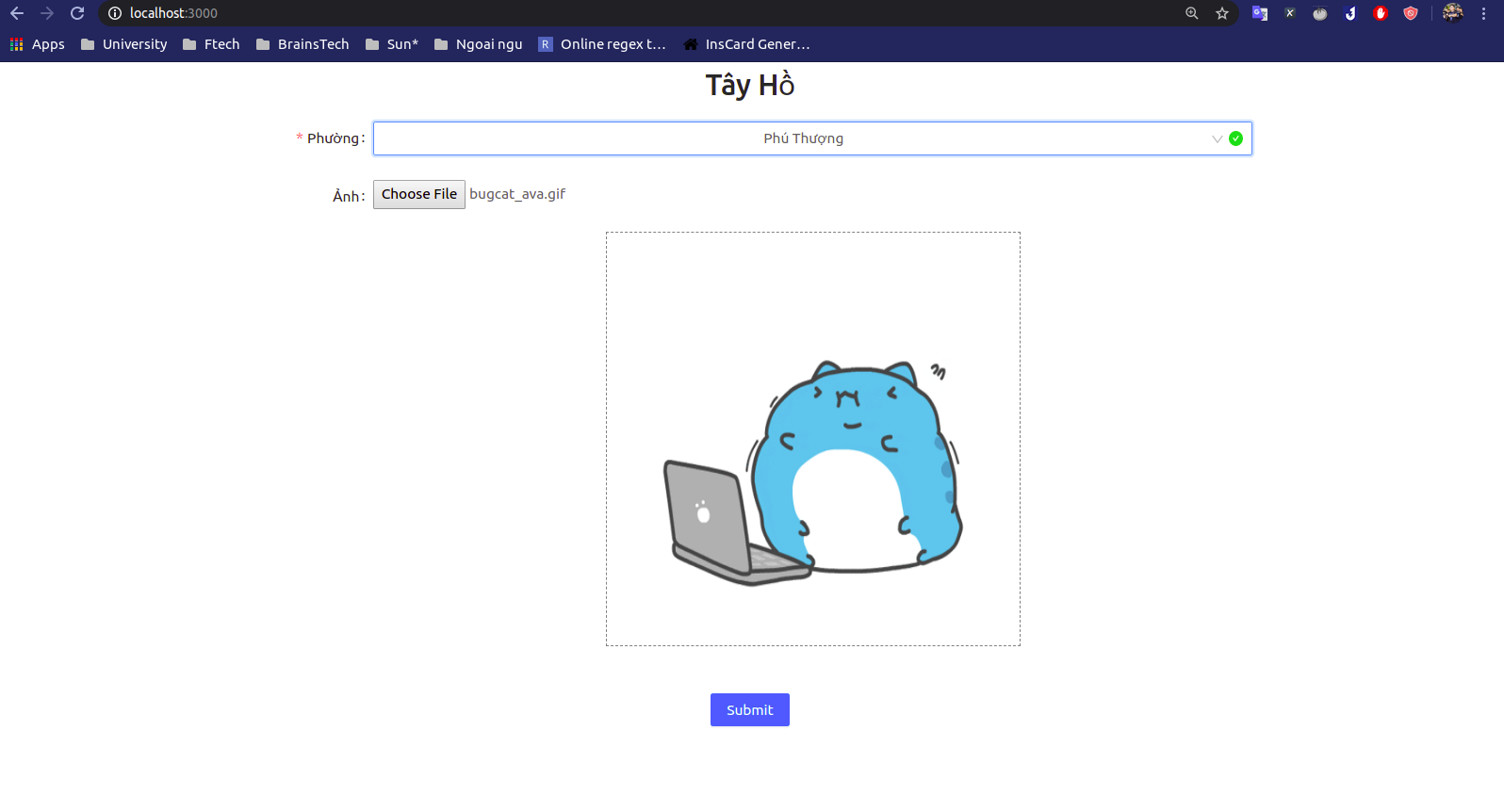The width and height of the screenshot is (1504, 812).
Task: Open the red shield blocker extension
Action: (1411, 13)
